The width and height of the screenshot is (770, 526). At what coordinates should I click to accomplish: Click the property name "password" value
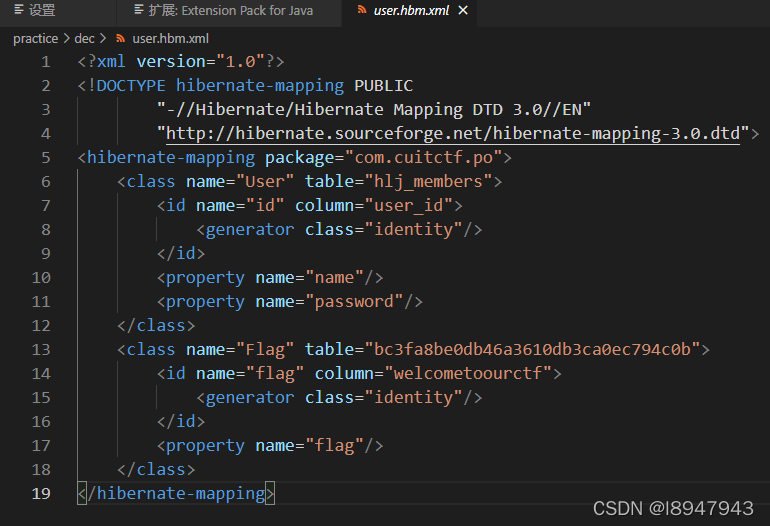(x=354, y=302)
